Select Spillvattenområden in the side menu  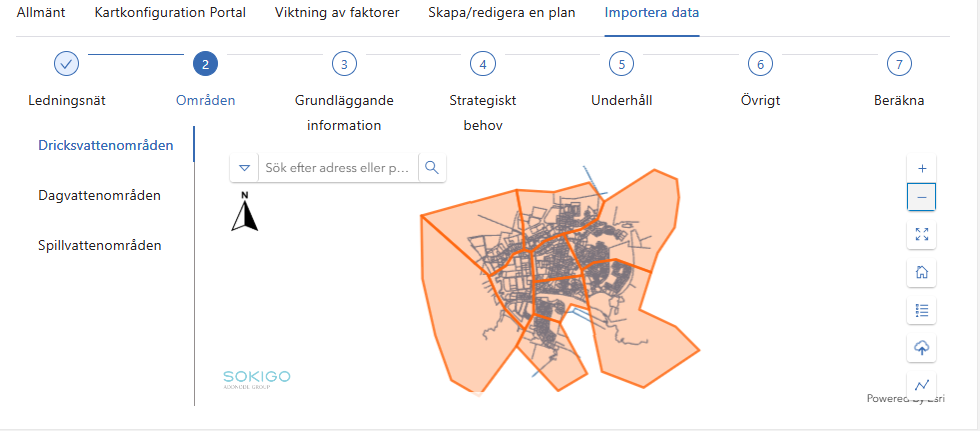[x=99, y=245]
